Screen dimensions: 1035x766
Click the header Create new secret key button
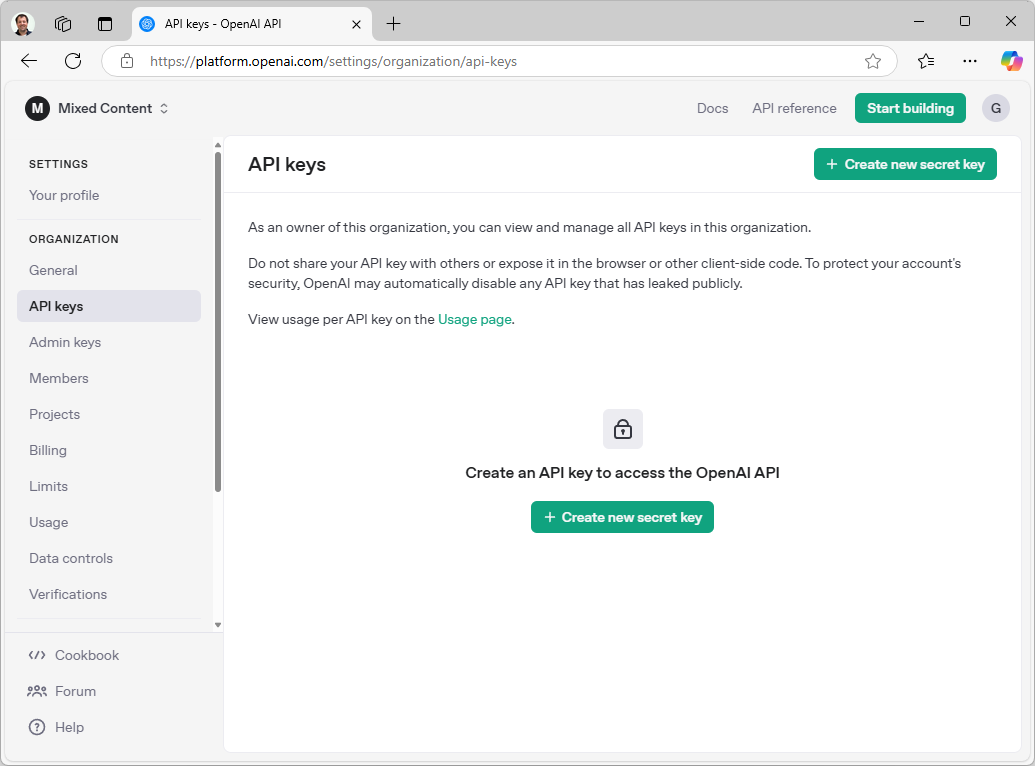click(905, 164)
